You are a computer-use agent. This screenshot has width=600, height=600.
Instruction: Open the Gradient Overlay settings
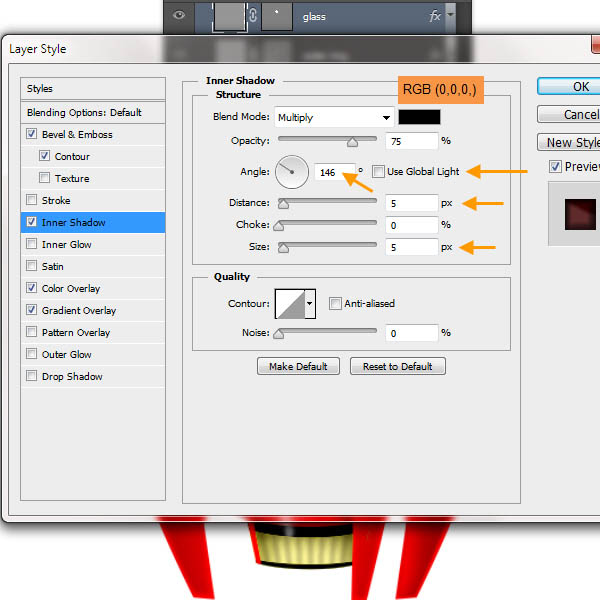pyautogui.click(x=78, y=311)
